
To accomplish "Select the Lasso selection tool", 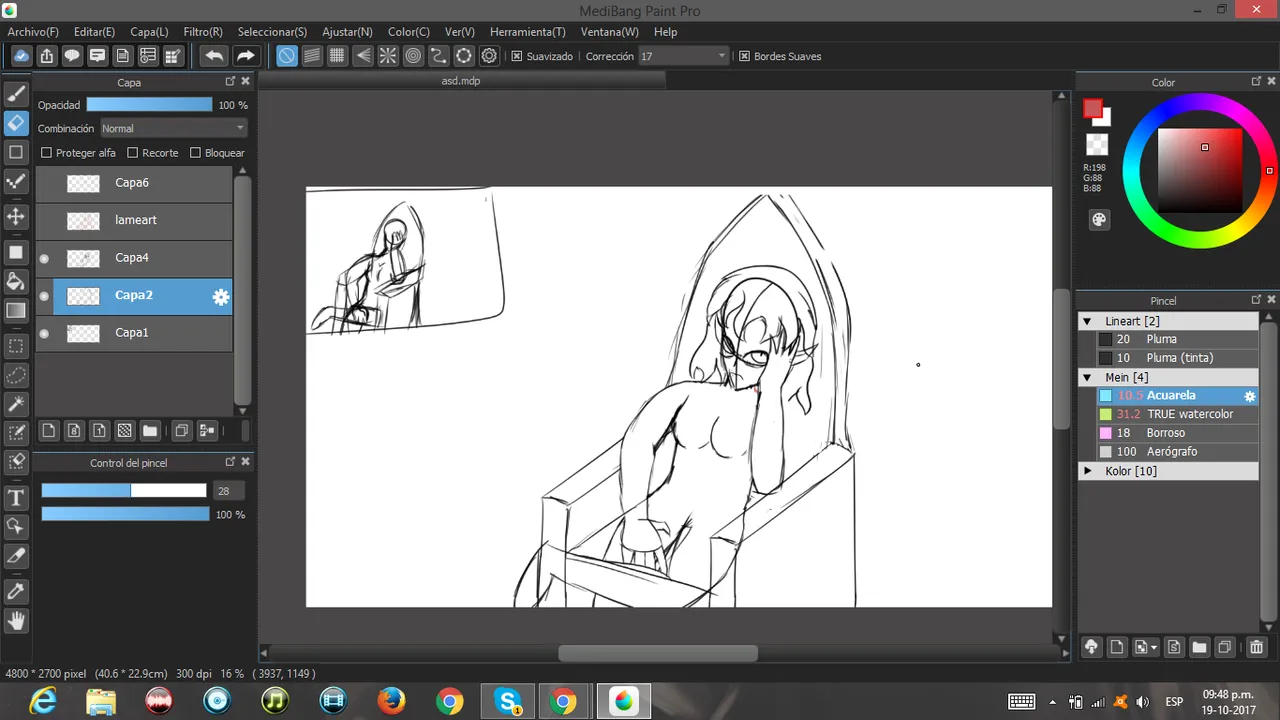I will pos(16,375).
